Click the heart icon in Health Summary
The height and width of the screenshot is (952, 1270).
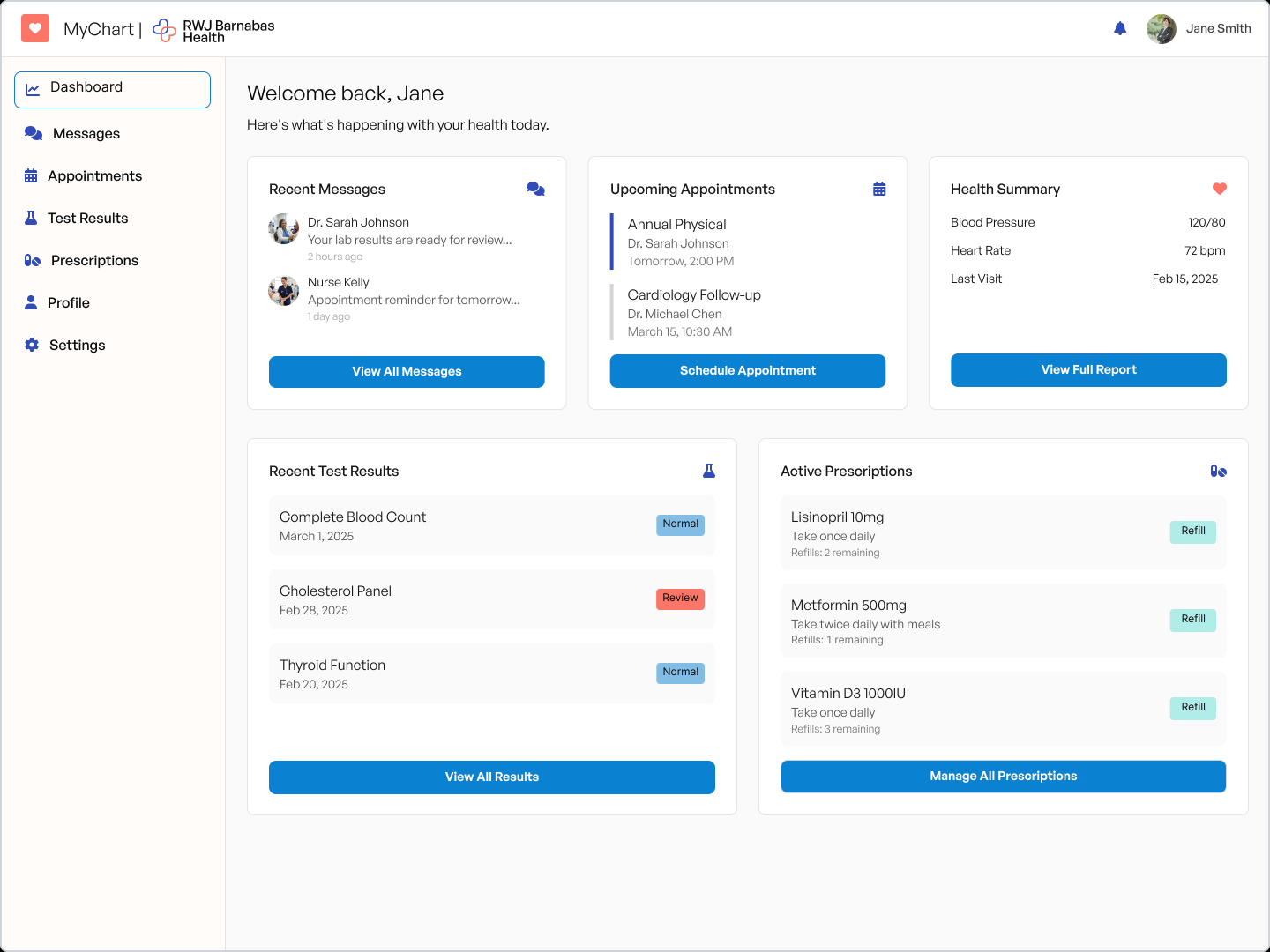1220,189
